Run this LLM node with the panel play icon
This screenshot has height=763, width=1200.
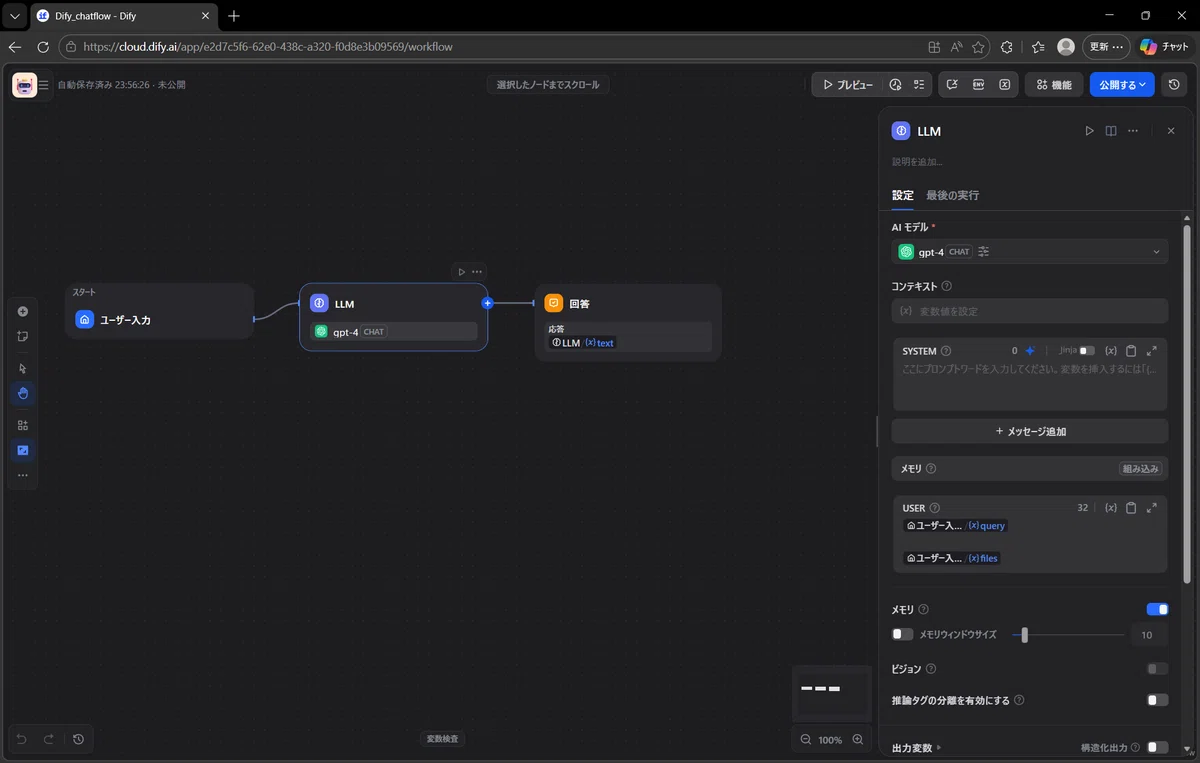pyautogui.click(x=1090, y=131)
